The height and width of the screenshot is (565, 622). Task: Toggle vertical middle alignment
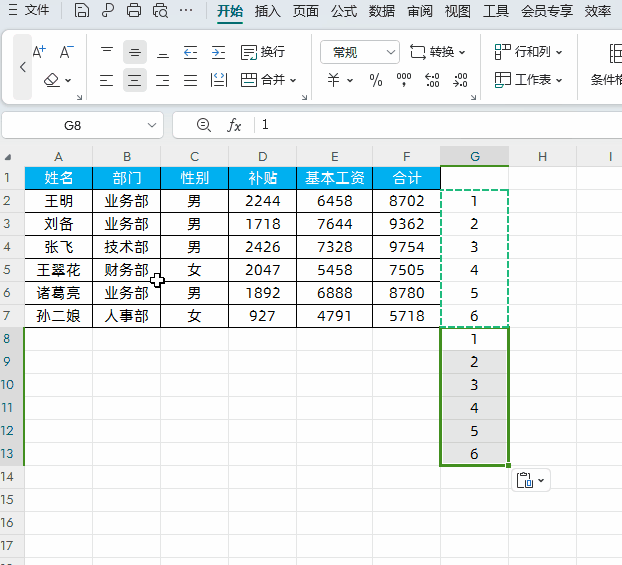(135, 52)
